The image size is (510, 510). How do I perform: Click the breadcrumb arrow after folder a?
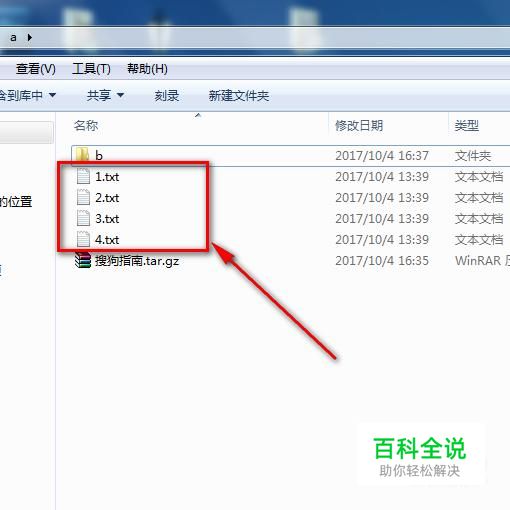30,37
